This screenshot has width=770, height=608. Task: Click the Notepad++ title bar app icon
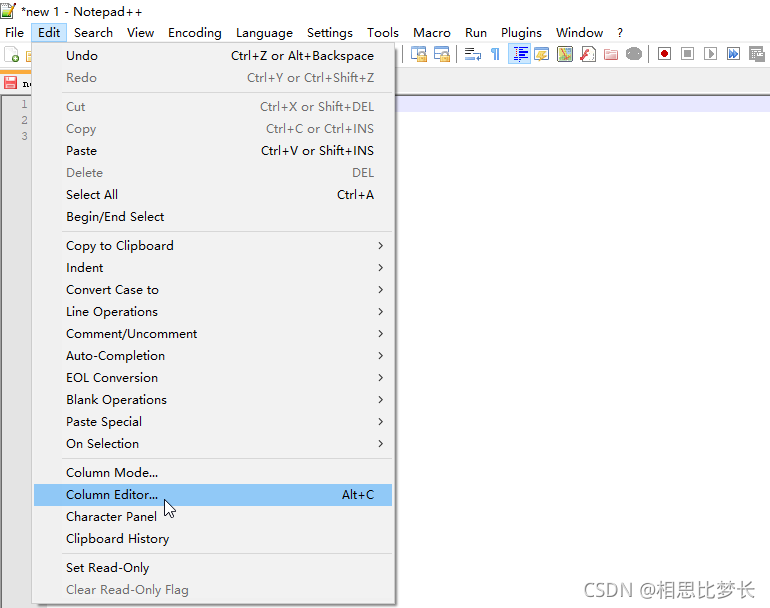coord(8,10)
